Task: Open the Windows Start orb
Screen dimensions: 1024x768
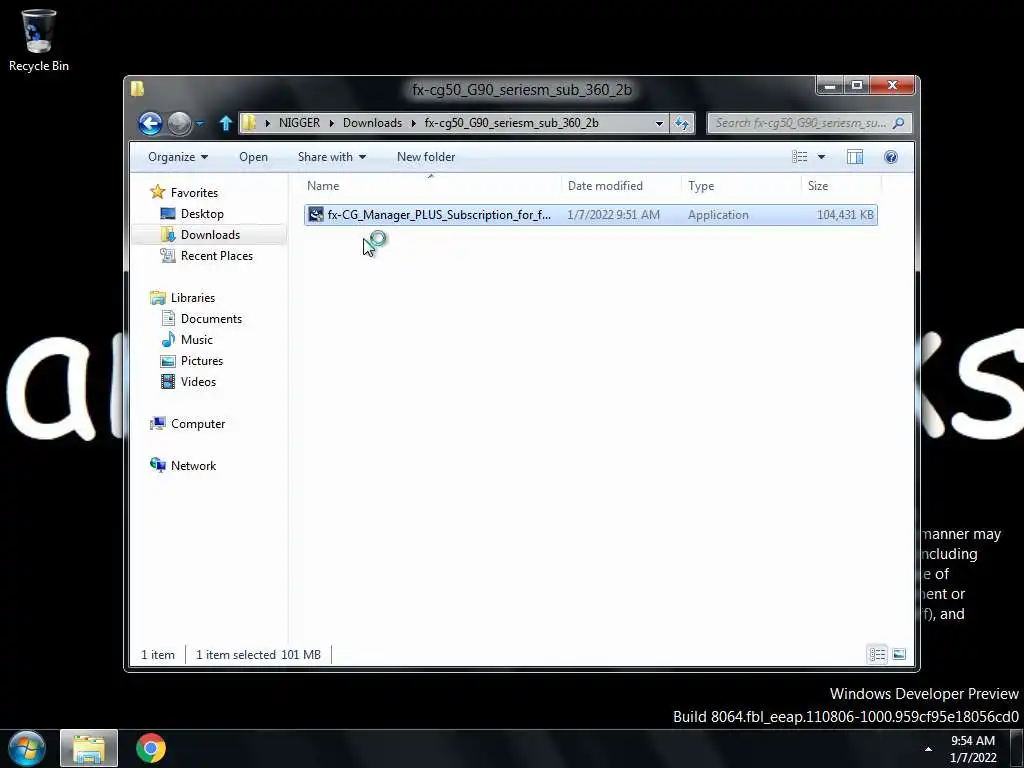Action: pos(27,748)
